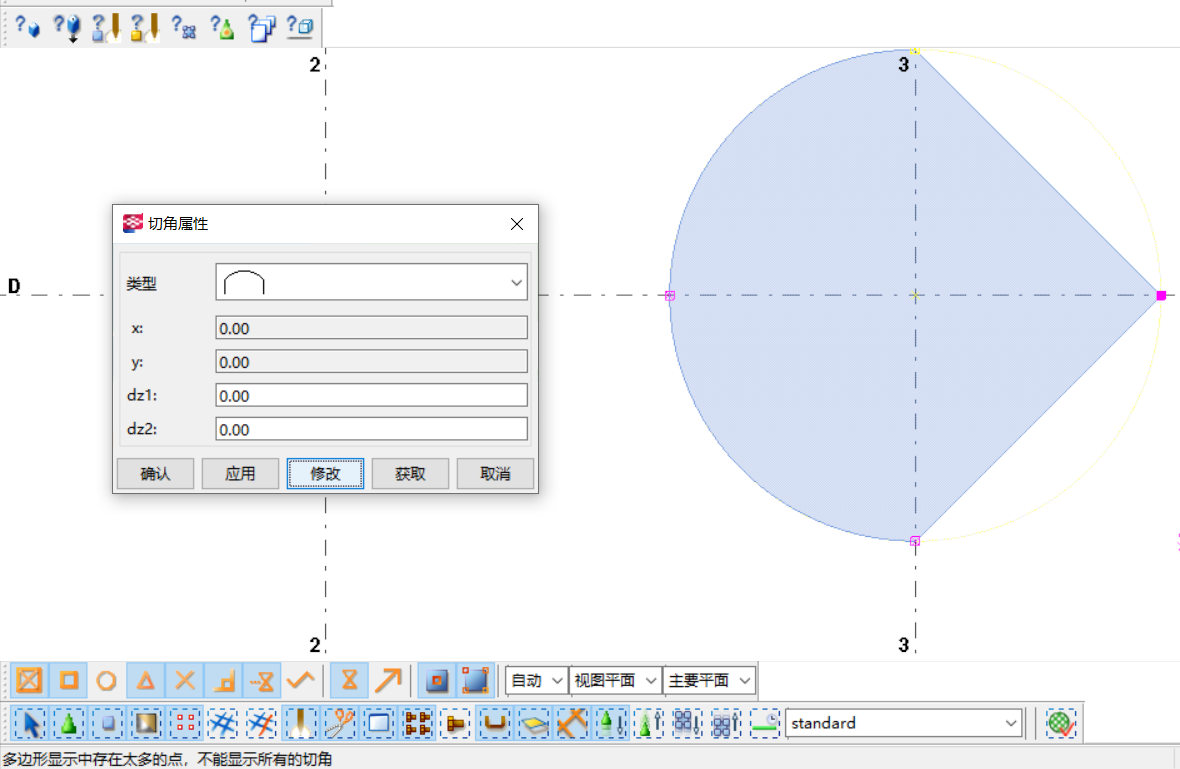Click the dz1 input field
The image size is (1180, 769).
pyautogui.click(x=372, y=396)
